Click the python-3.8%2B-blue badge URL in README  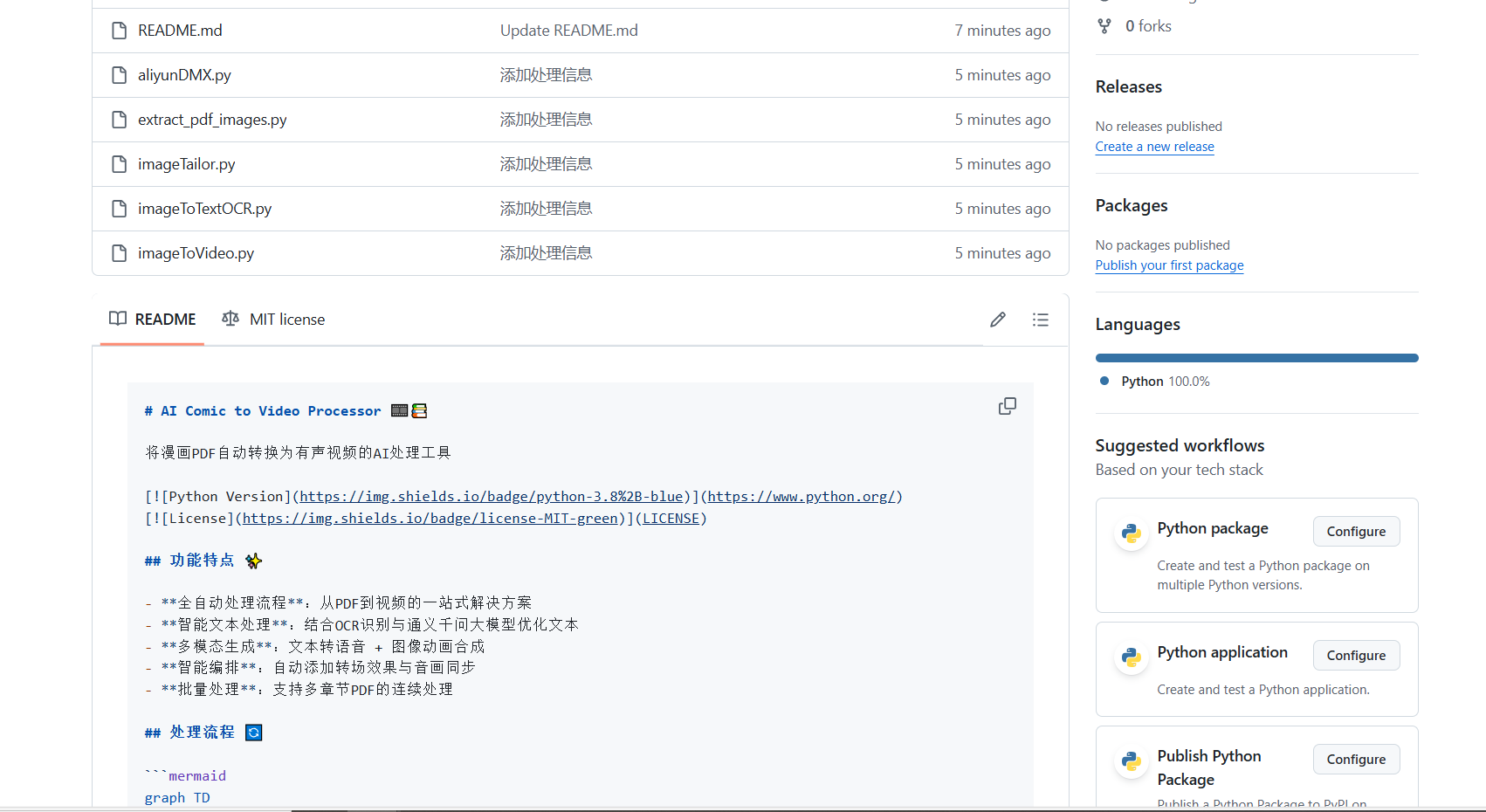(491, 497)
